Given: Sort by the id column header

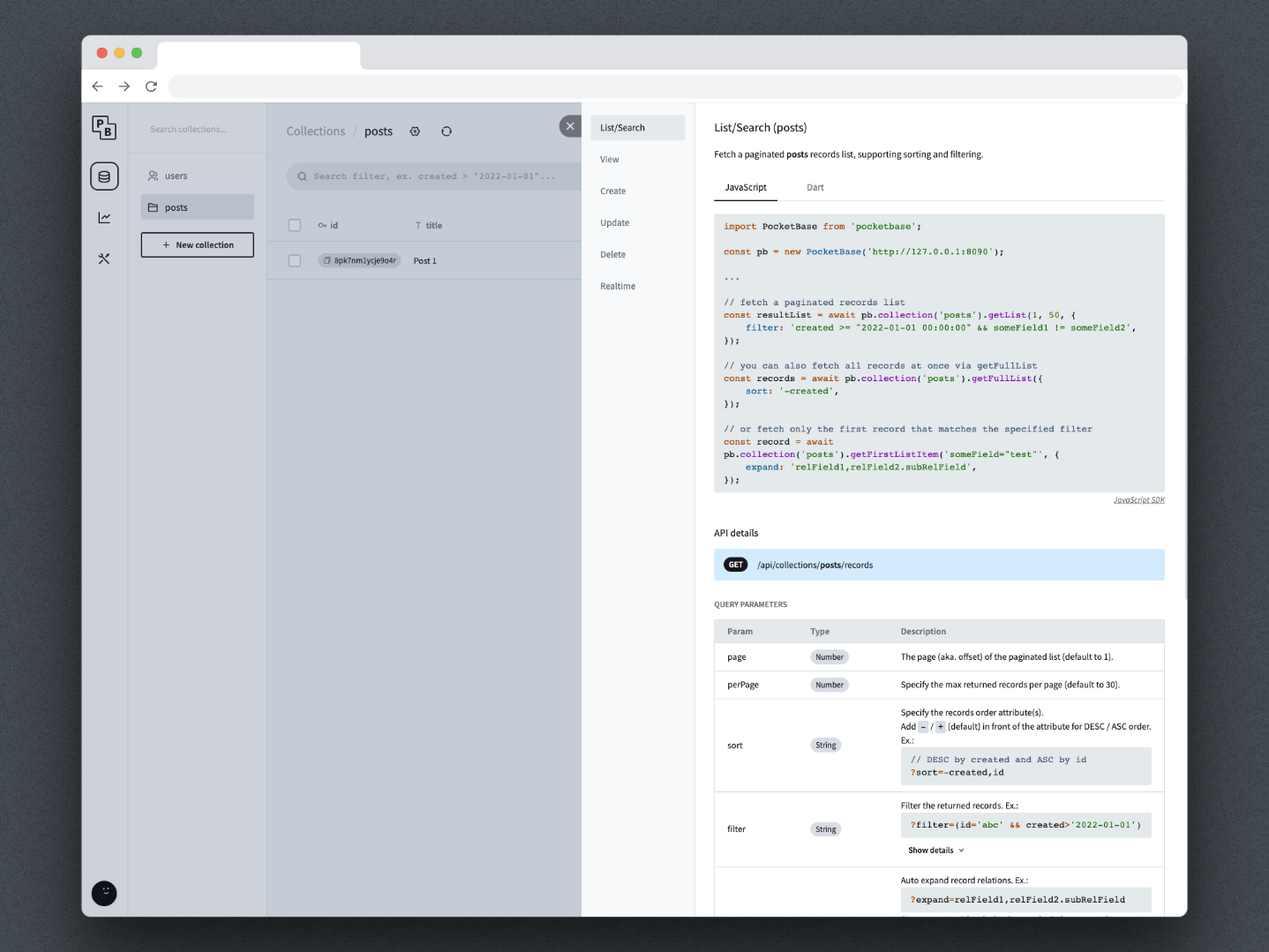Looking at the screenshot, I should 328,225.
